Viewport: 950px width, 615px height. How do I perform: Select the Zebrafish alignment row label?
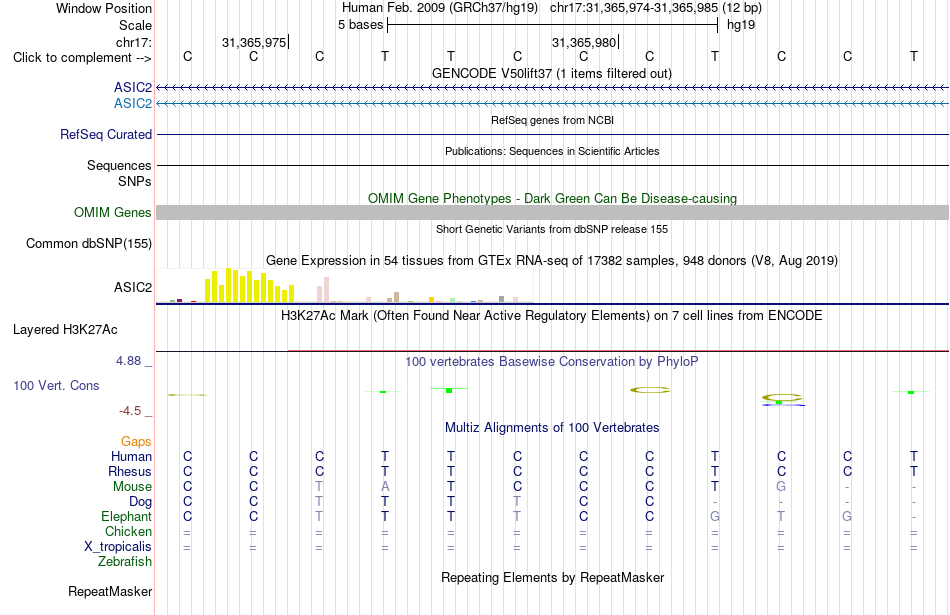(125, 562)
